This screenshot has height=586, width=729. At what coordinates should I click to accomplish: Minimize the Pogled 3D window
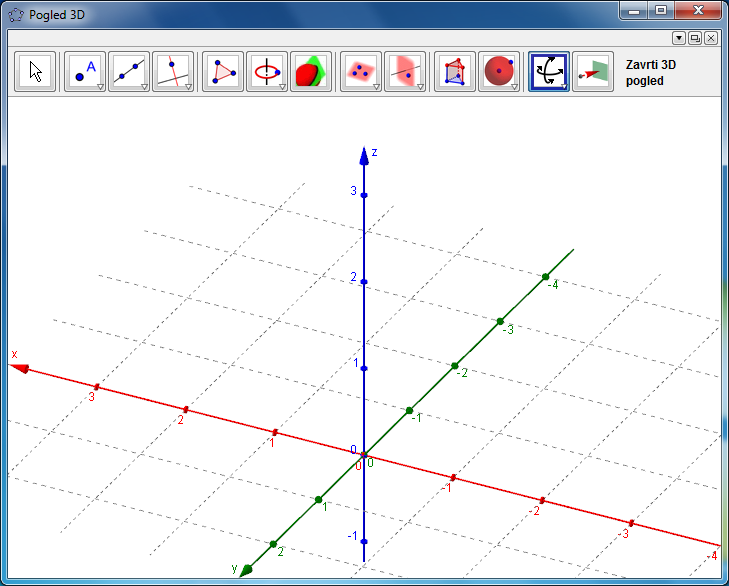pos(634,11)
